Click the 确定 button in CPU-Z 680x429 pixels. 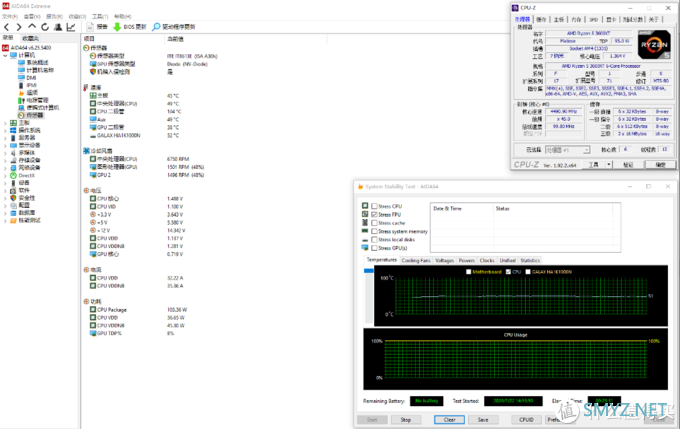[660, 165]
